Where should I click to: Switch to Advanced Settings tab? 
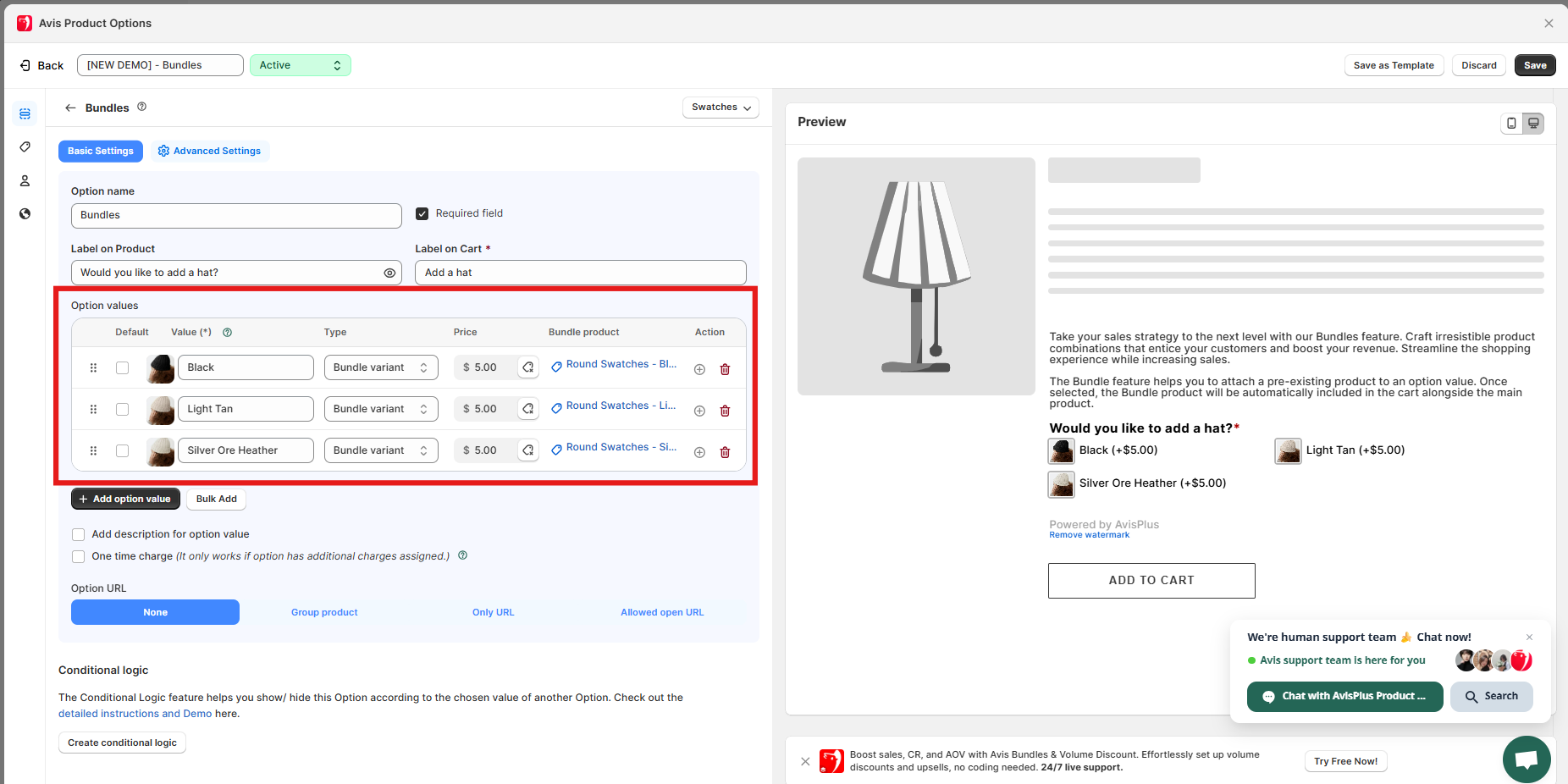pos(209,152)
